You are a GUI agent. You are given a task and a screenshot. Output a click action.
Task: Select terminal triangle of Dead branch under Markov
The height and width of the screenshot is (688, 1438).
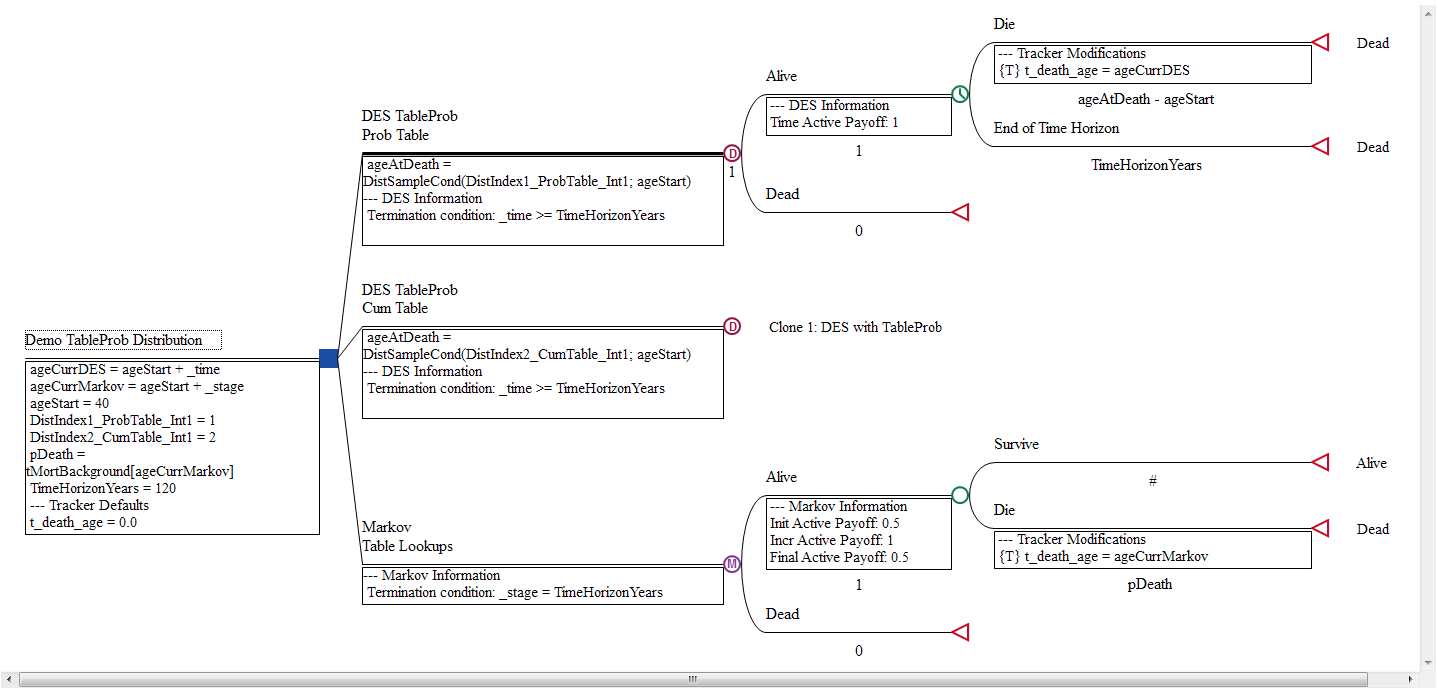point(960,632)
